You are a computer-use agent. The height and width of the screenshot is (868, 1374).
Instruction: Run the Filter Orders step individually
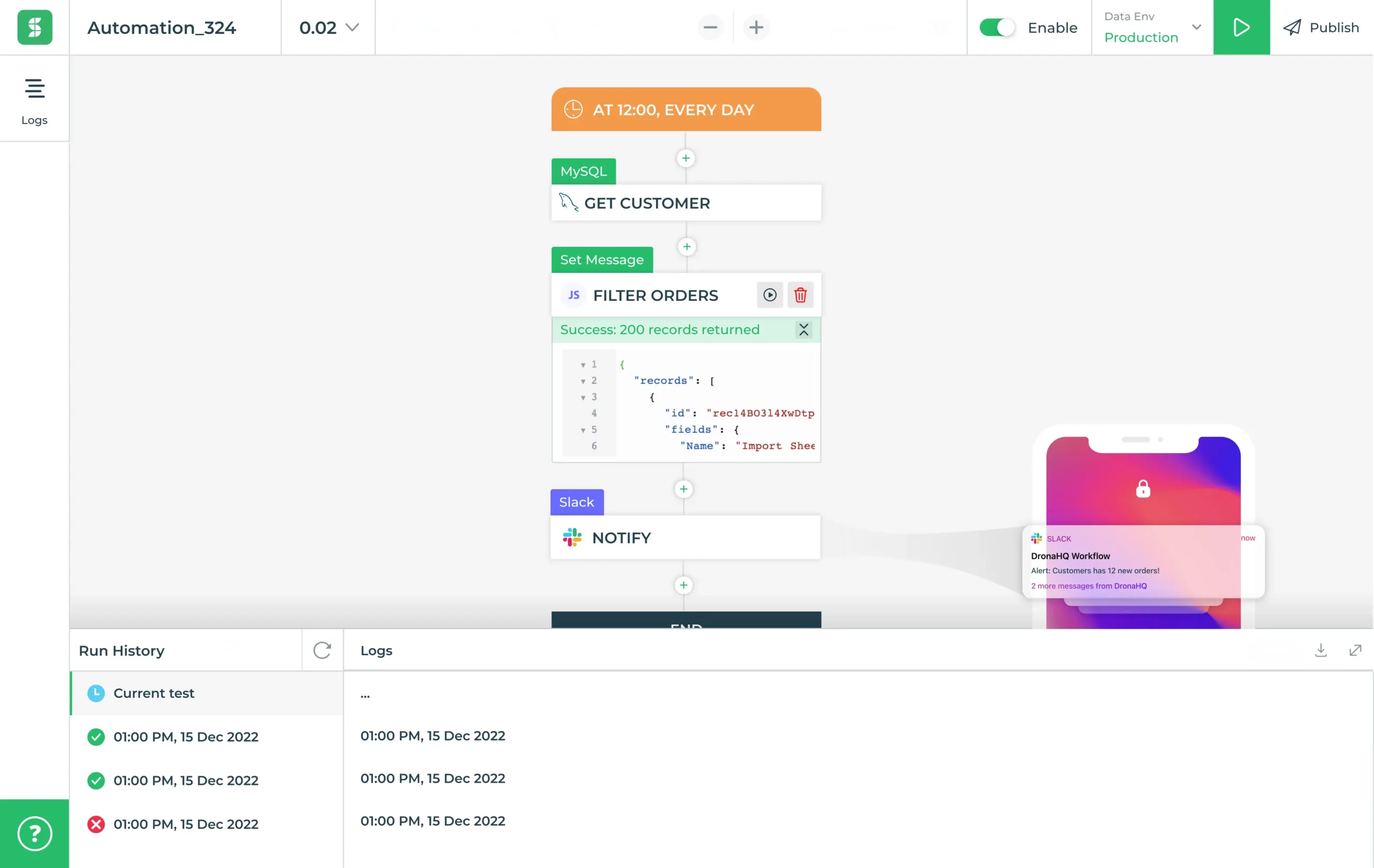pos(769,295)
